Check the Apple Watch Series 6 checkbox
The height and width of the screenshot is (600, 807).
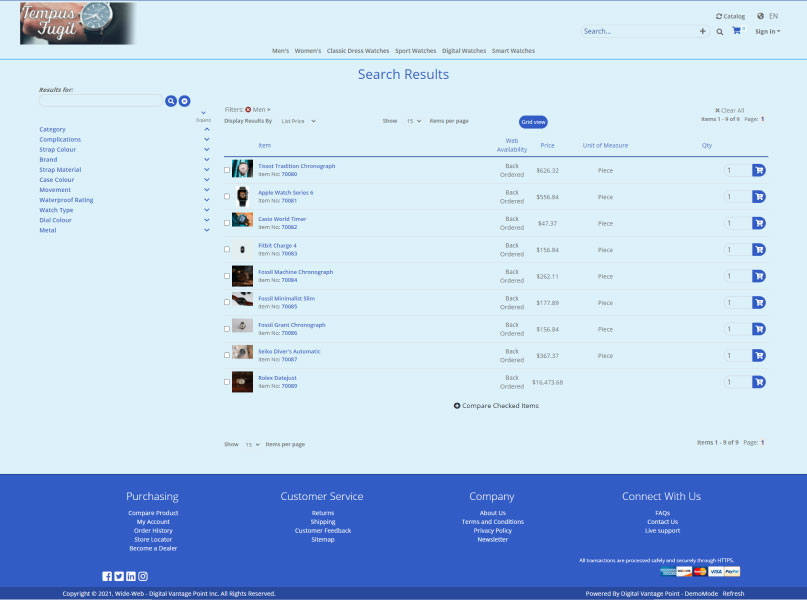point(227,197)
